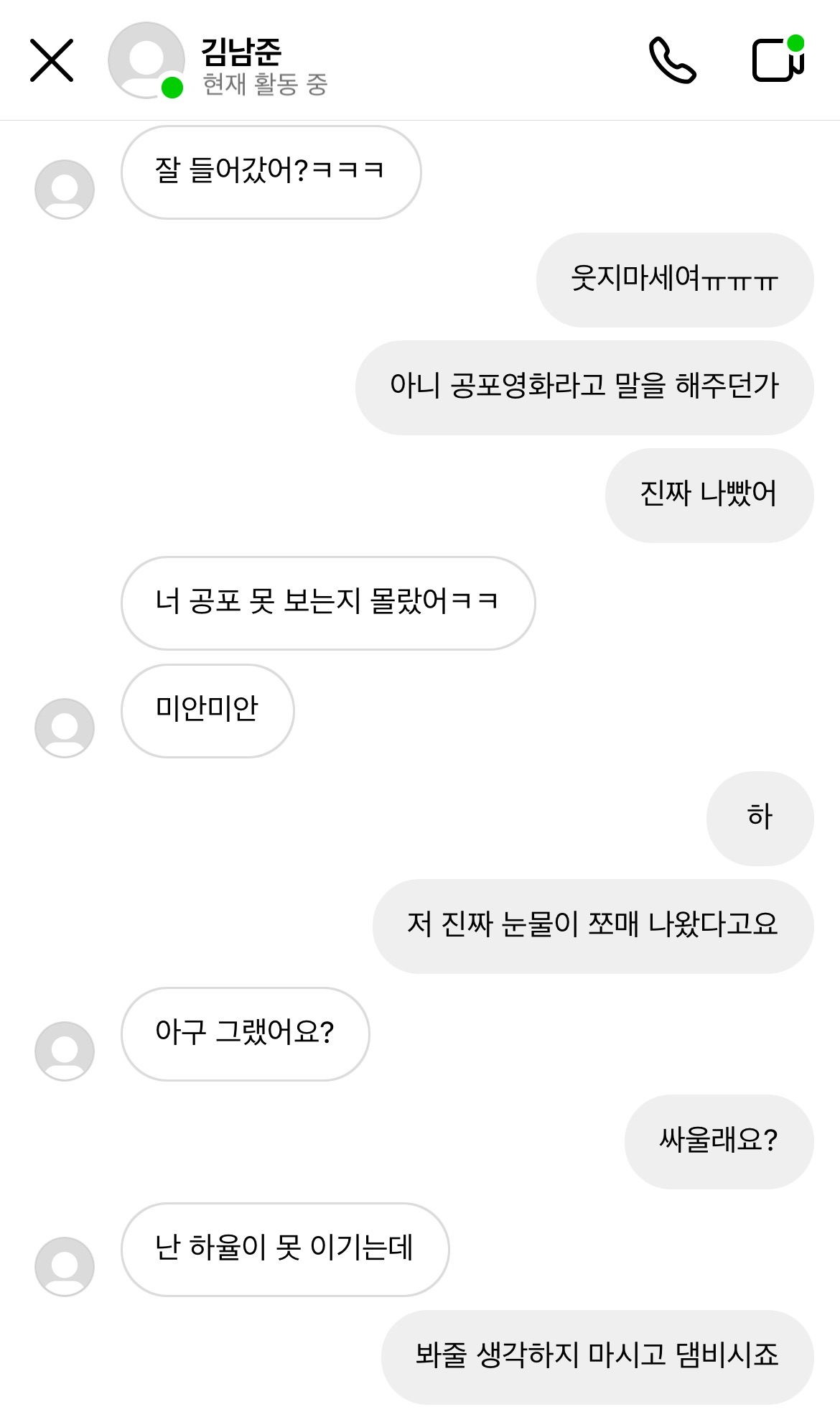840x1412 pixels.
Task: Select the '웃지마세여ㅠㅠㅠ' message bubble
Action: pyautogui.click(x=674, y=280)
